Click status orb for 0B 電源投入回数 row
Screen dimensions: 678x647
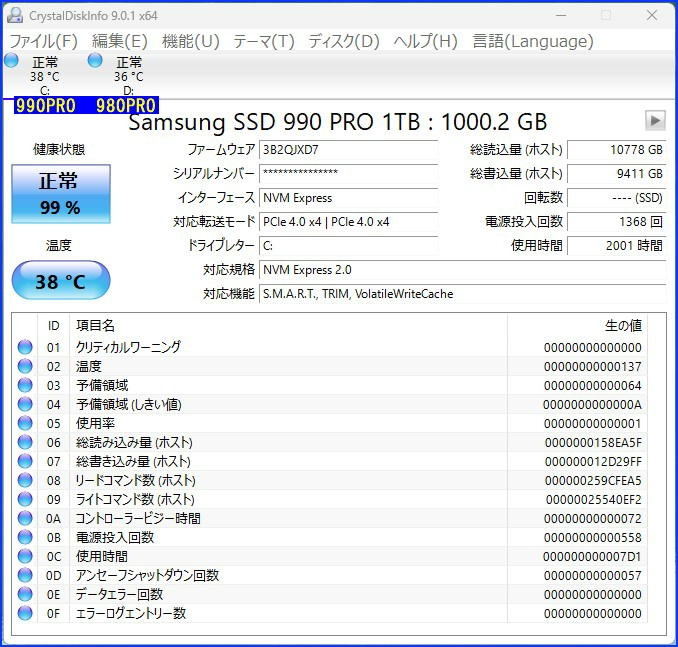(x=25, y=537)
